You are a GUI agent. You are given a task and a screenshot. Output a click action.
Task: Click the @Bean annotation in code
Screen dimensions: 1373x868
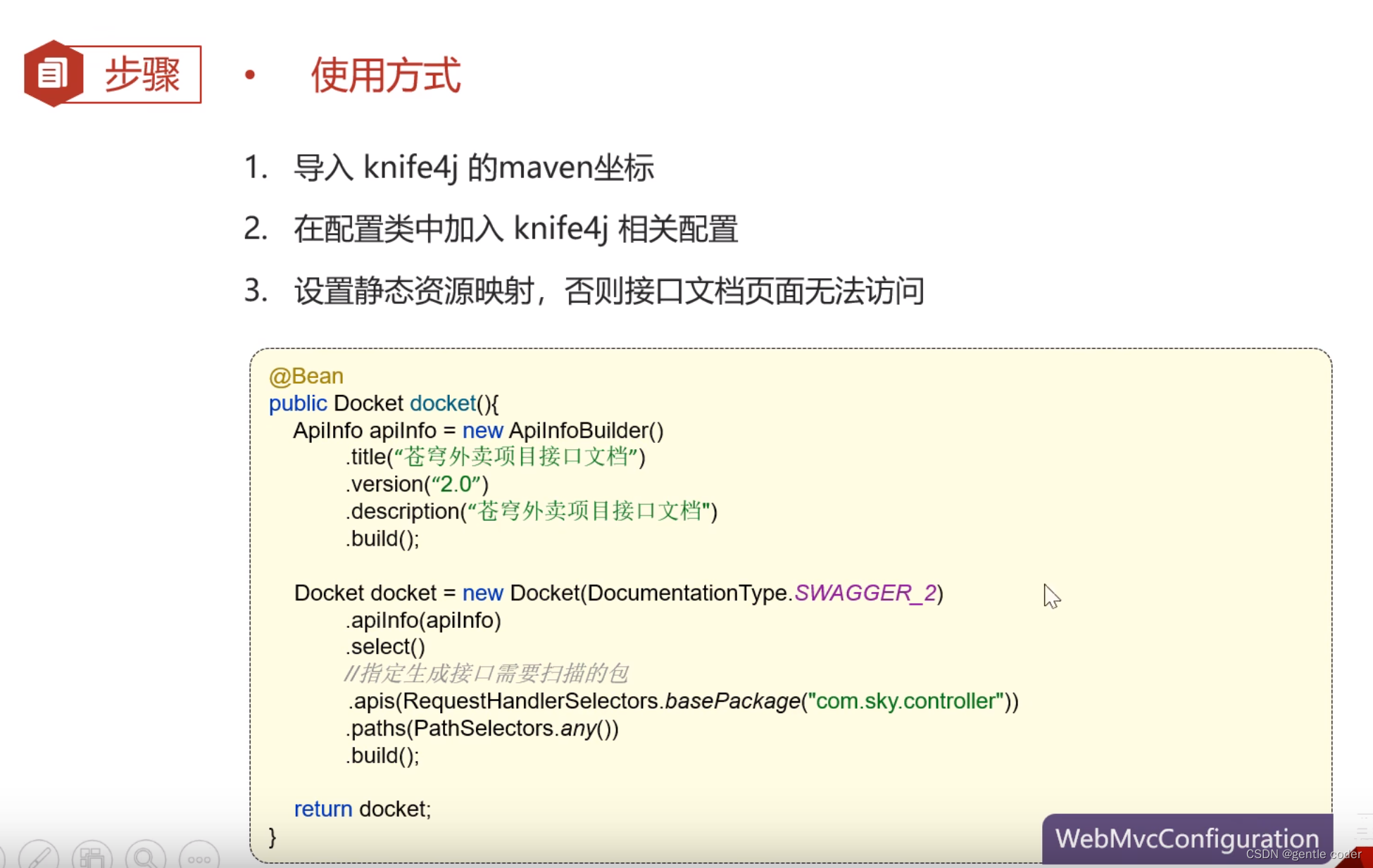[306, 376]
